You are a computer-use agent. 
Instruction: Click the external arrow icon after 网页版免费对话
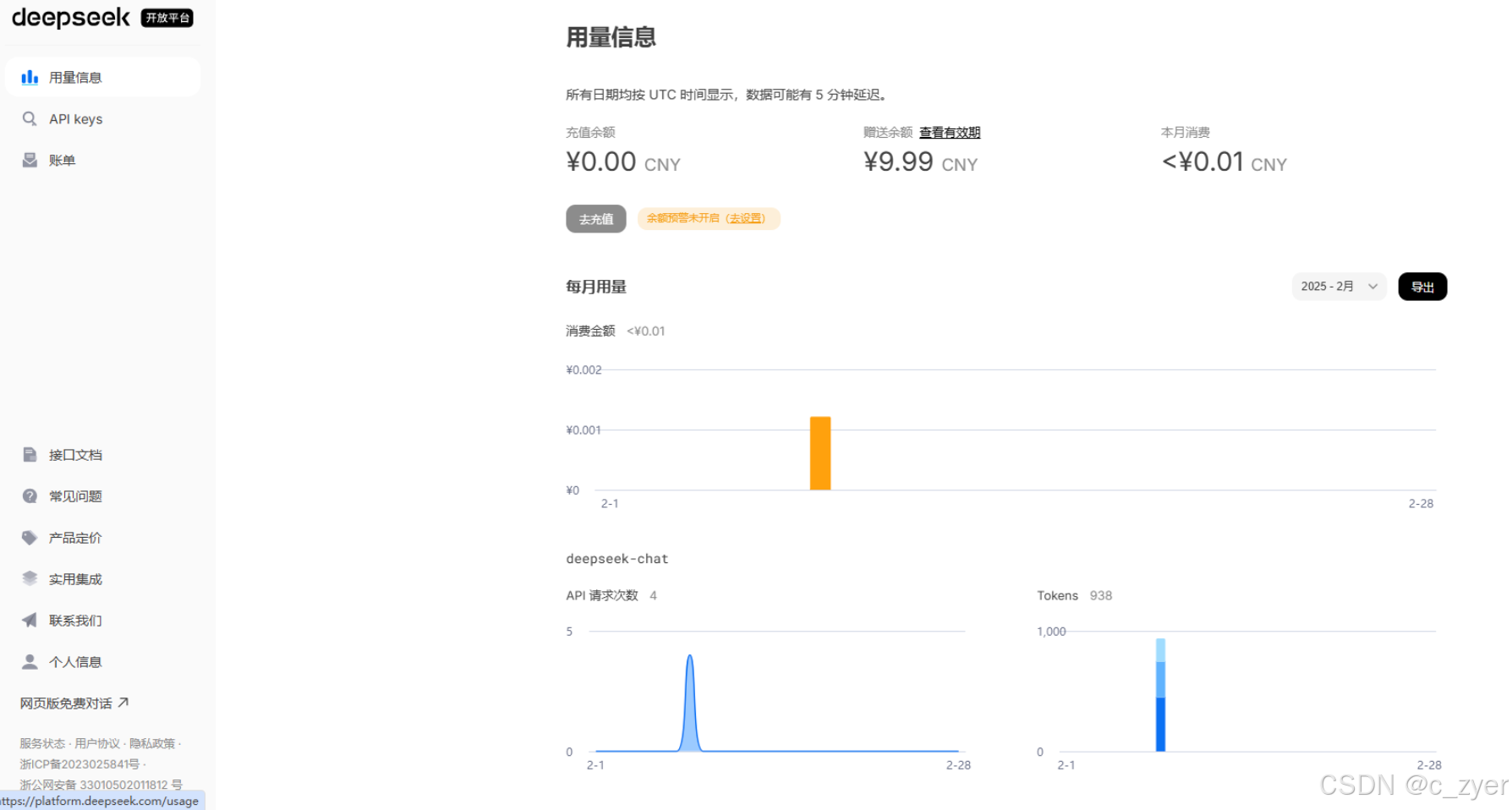pos(123,703)
